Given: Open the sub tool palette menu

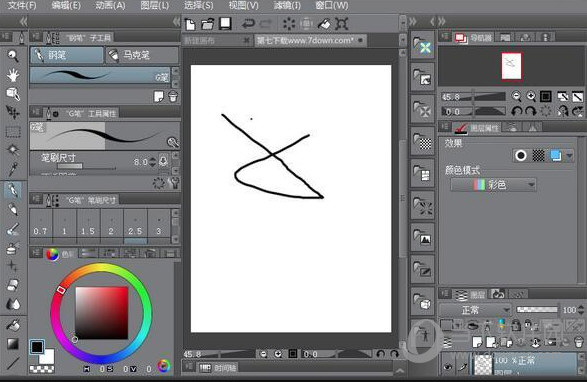Looking at the screenshot, I should pyautogui.click(x=36, y=37).
